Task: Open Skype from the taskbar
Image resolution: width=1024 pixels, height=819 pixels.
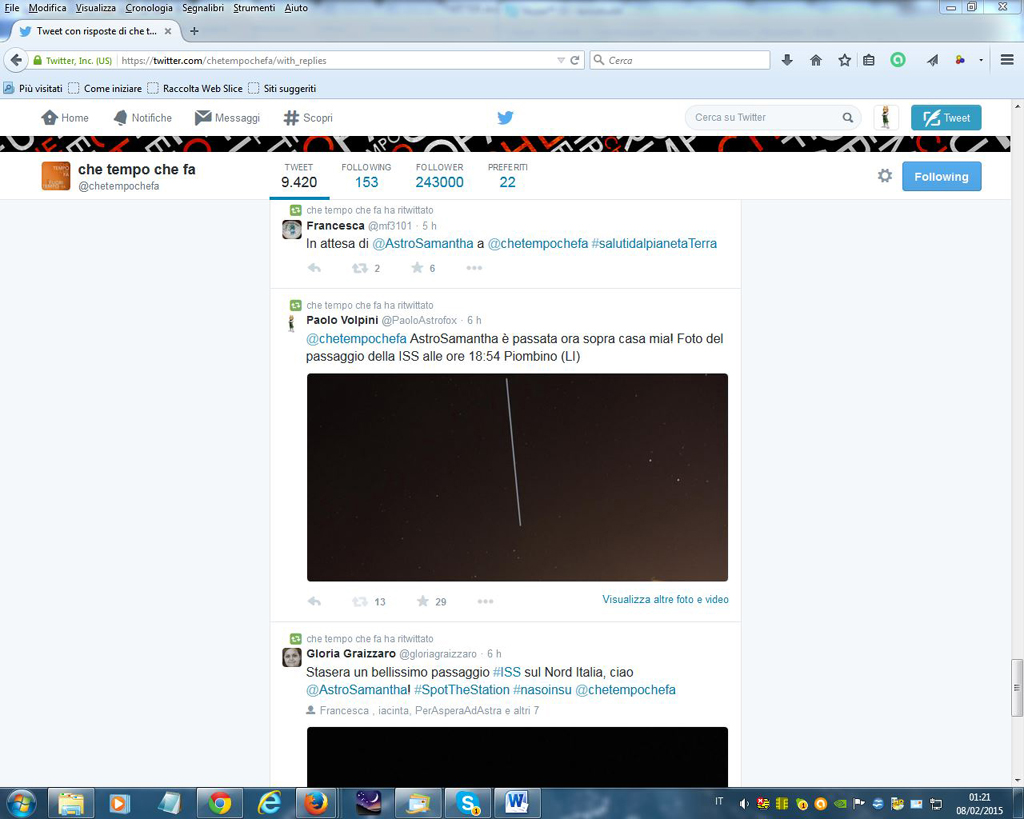Action: click(468, 803)
